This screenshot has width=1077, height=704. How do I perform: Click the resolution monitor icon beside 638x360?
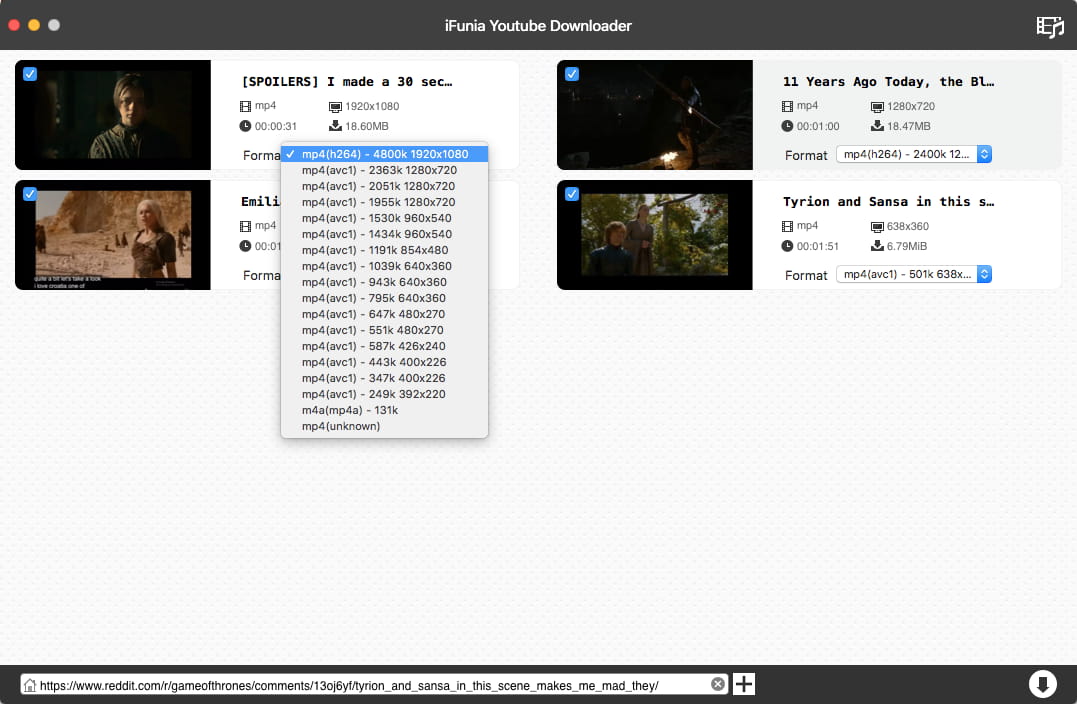[877, 226]
